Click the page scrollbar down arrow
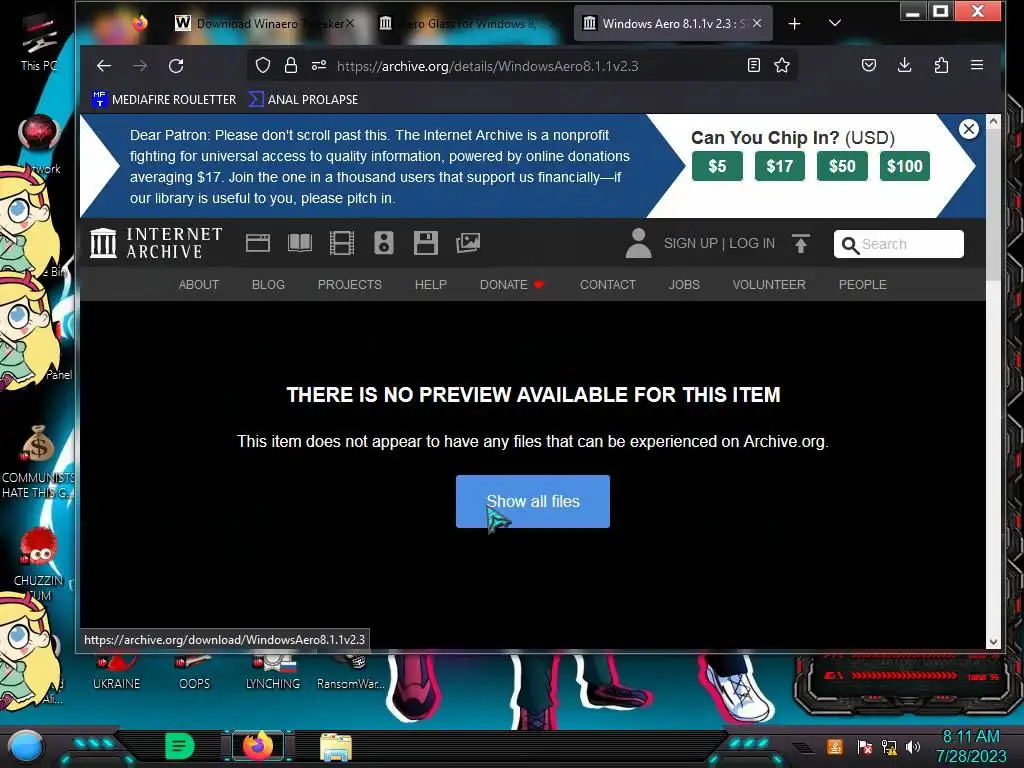The width and height of the screenshot is (1024, 768). click(x=993, y=641)
